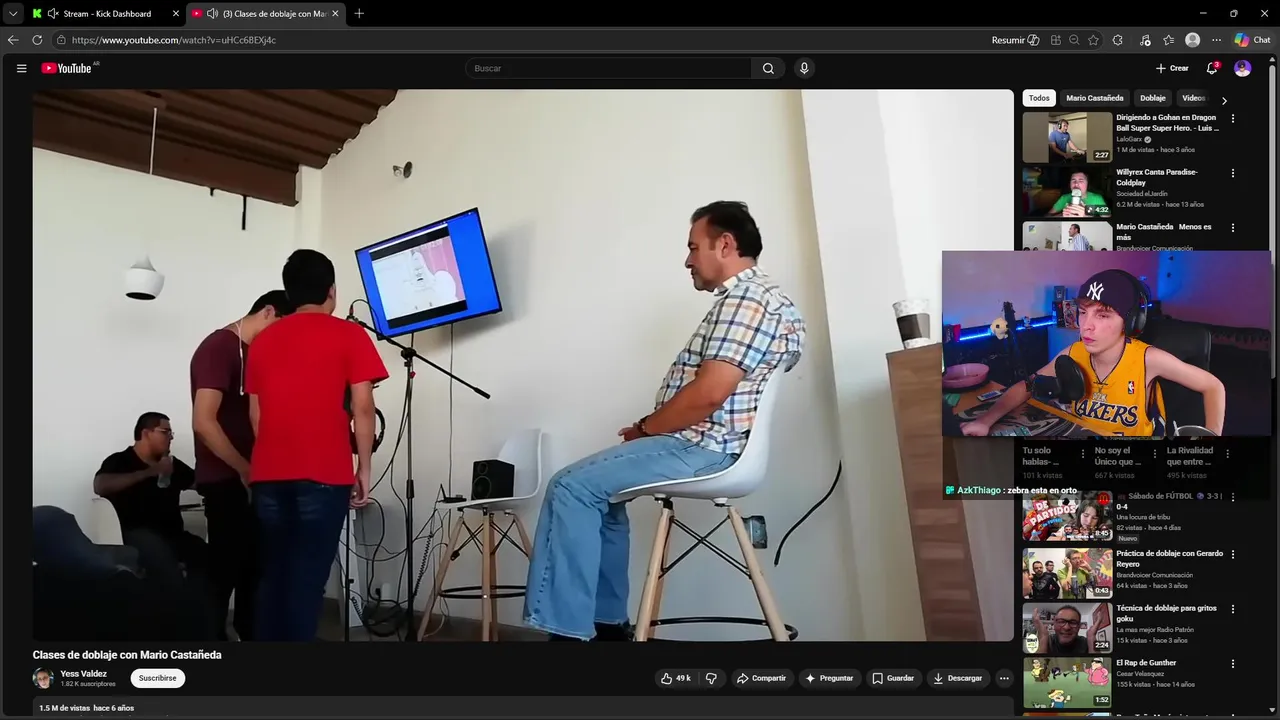
Task: Focus the Buscar search field
Action: click(x=608, y=68)
